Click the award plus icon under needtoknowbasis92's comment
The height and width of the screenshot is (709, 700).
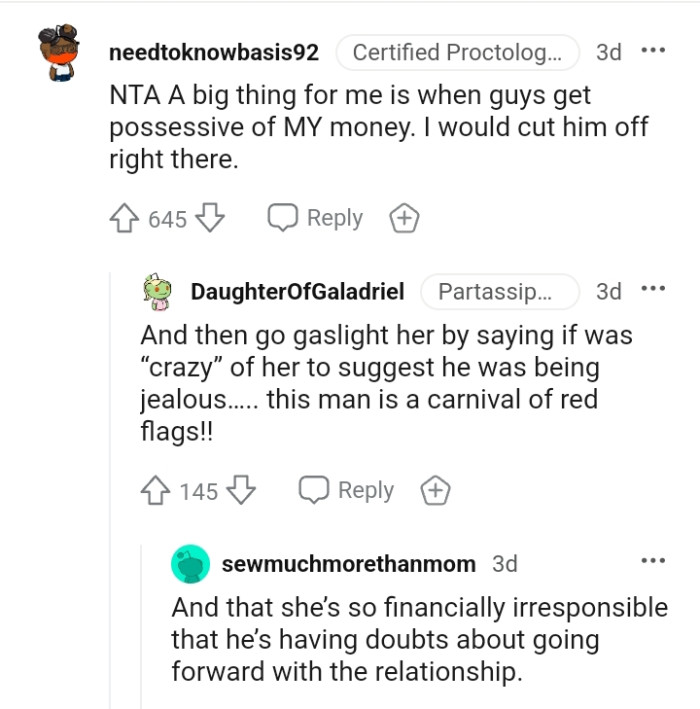(x=404, y=219)
